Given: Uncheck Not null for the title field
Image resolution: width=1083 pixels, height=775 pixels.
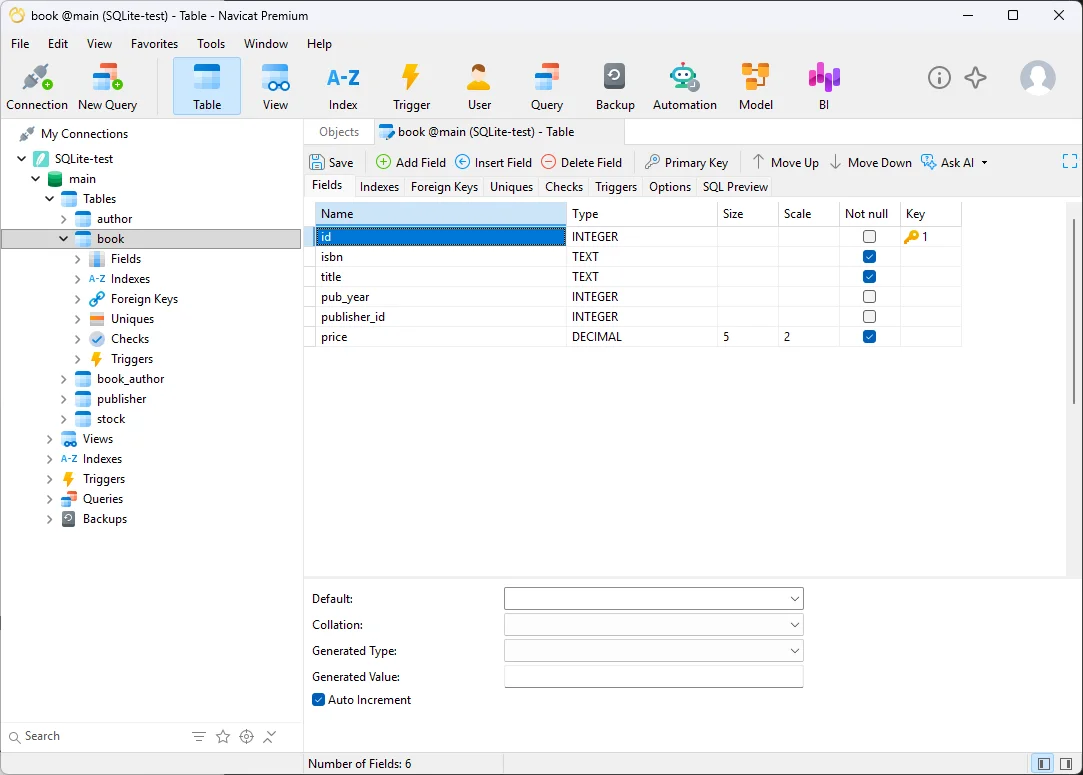Looking at the screenshot, I should pyautogui.click(x=870, y=277).
